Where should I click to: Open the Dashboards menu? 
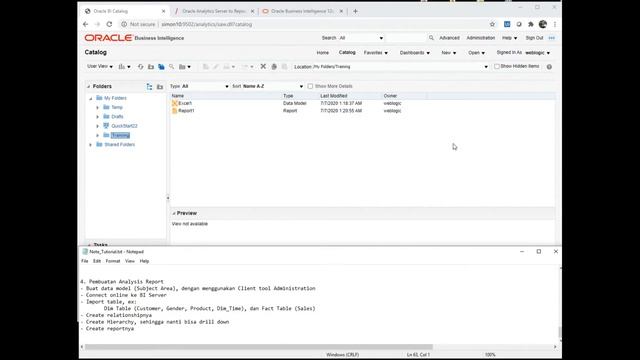click(414, 53)
